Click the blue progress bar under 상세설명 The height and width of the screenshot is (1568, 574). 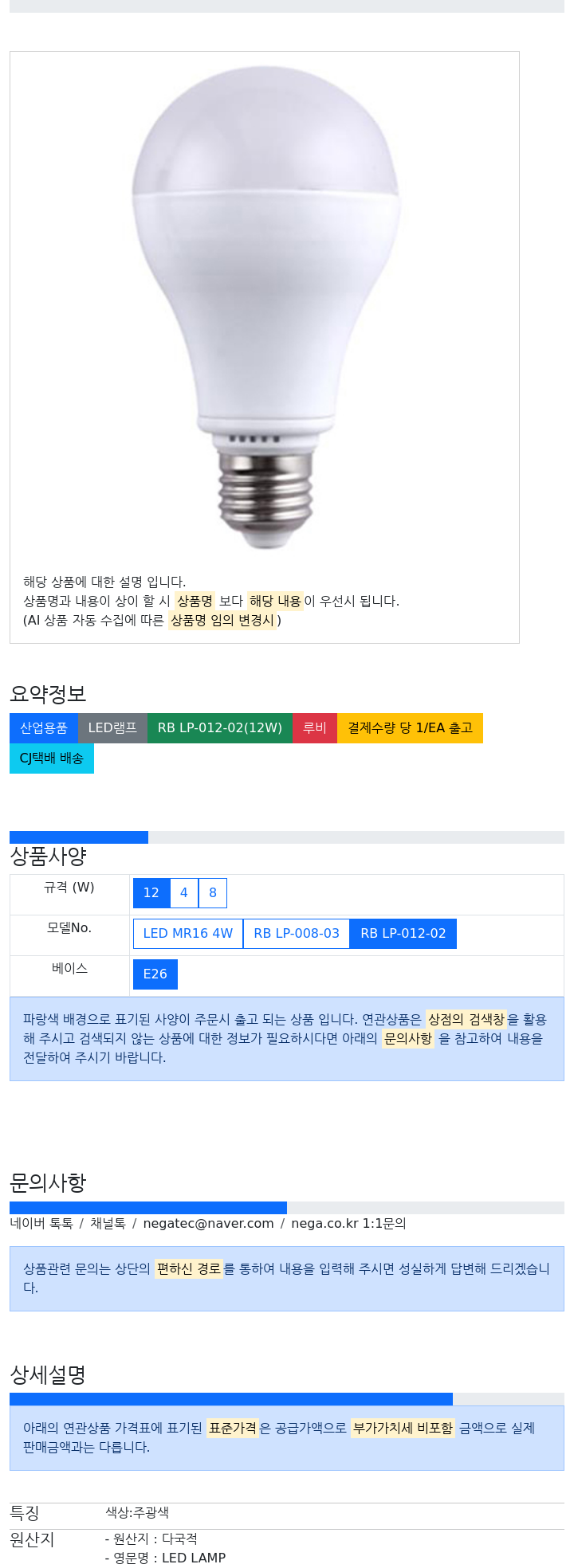click(x=231, y=1399)
